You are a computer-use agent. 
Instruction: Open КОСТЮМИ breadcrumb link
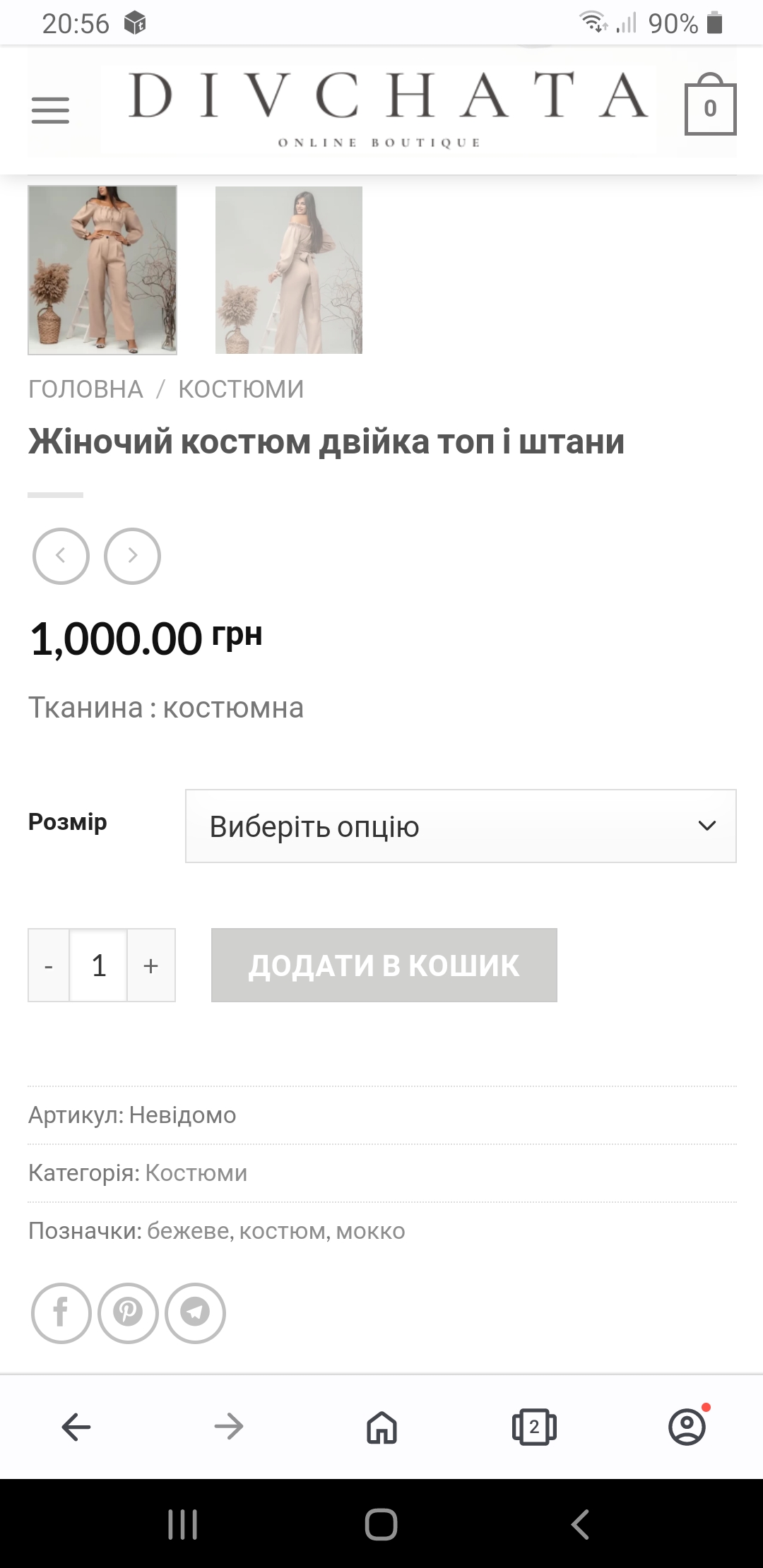241,389
